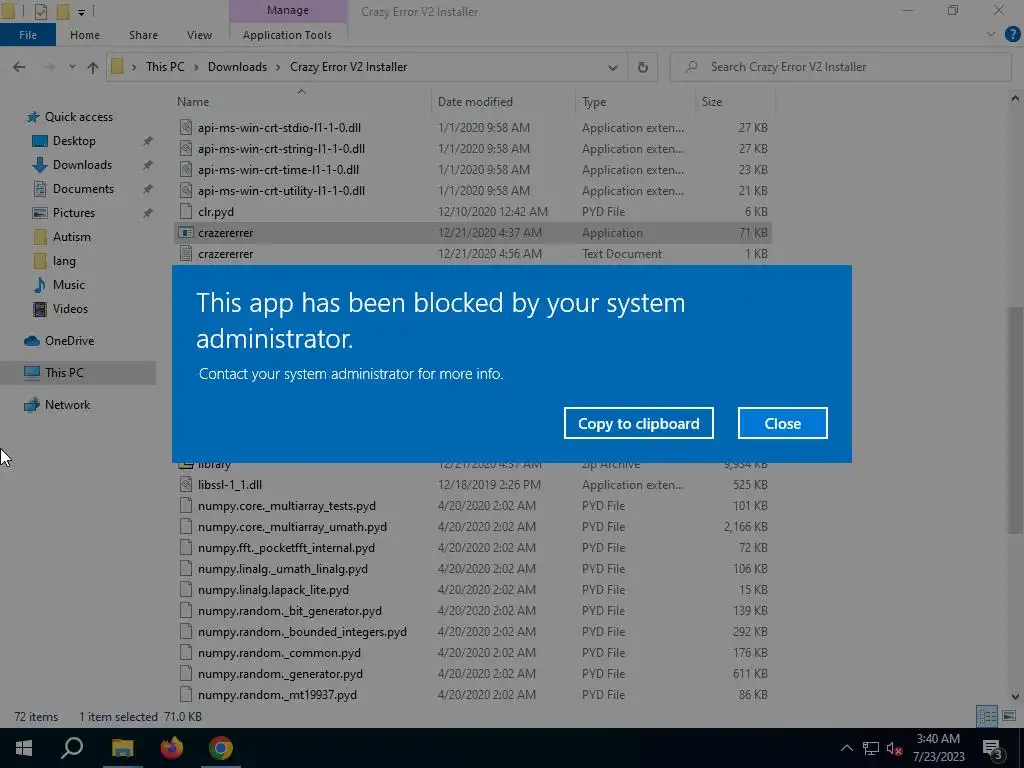The width and height of the screenshot is (1024, 768).
Task: Go up one folder level
Action: click(x=93, y=67)
